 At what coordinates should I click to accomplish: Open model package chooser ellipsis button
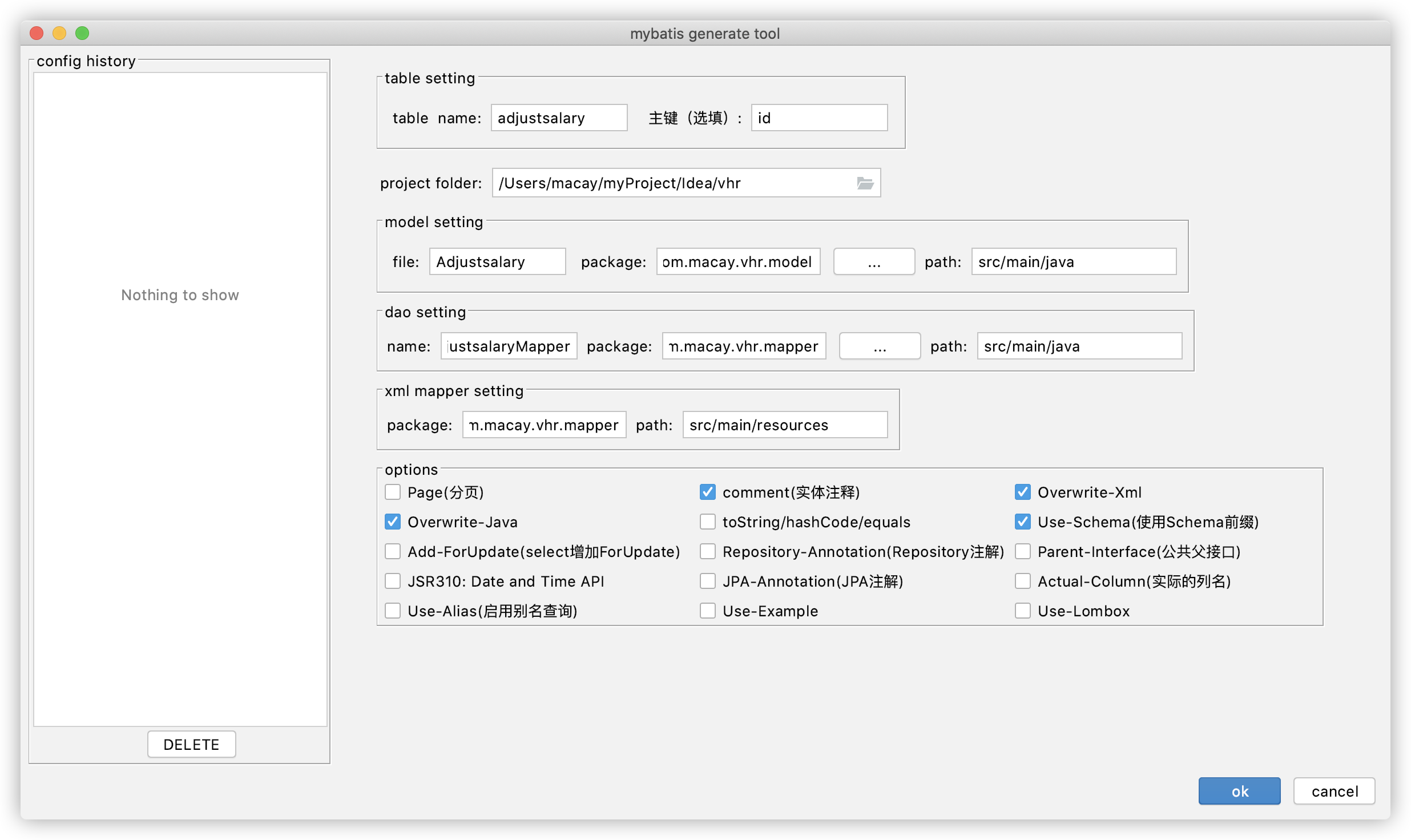pyautogui.click(x=874, y=262)
